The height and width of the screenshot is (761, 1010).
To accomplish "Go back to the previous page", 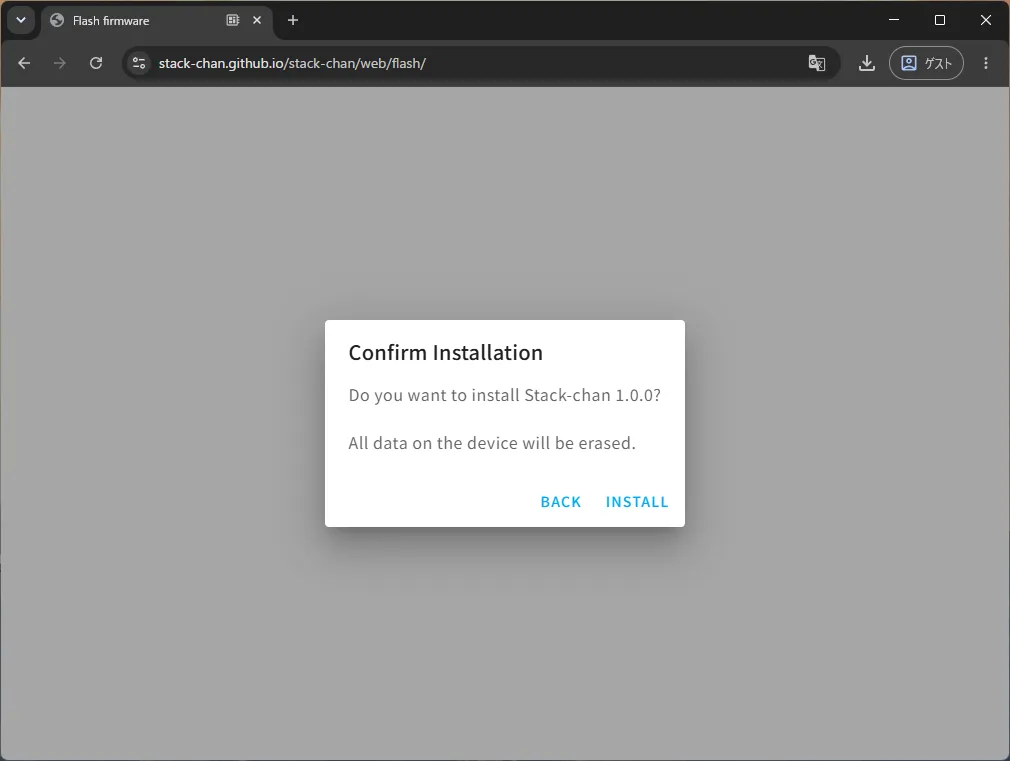I will 24,63.
